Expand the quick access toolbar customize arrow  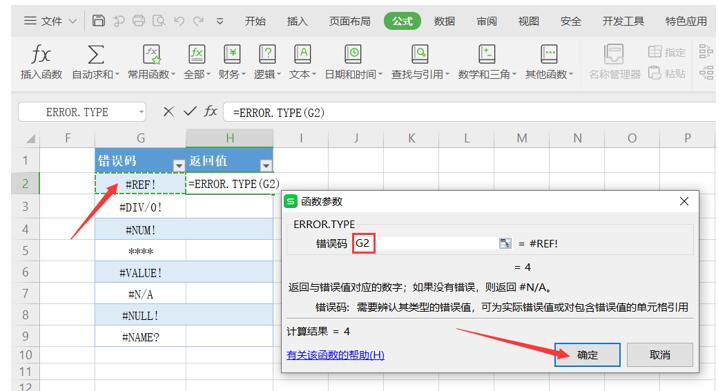click(220, 21)
